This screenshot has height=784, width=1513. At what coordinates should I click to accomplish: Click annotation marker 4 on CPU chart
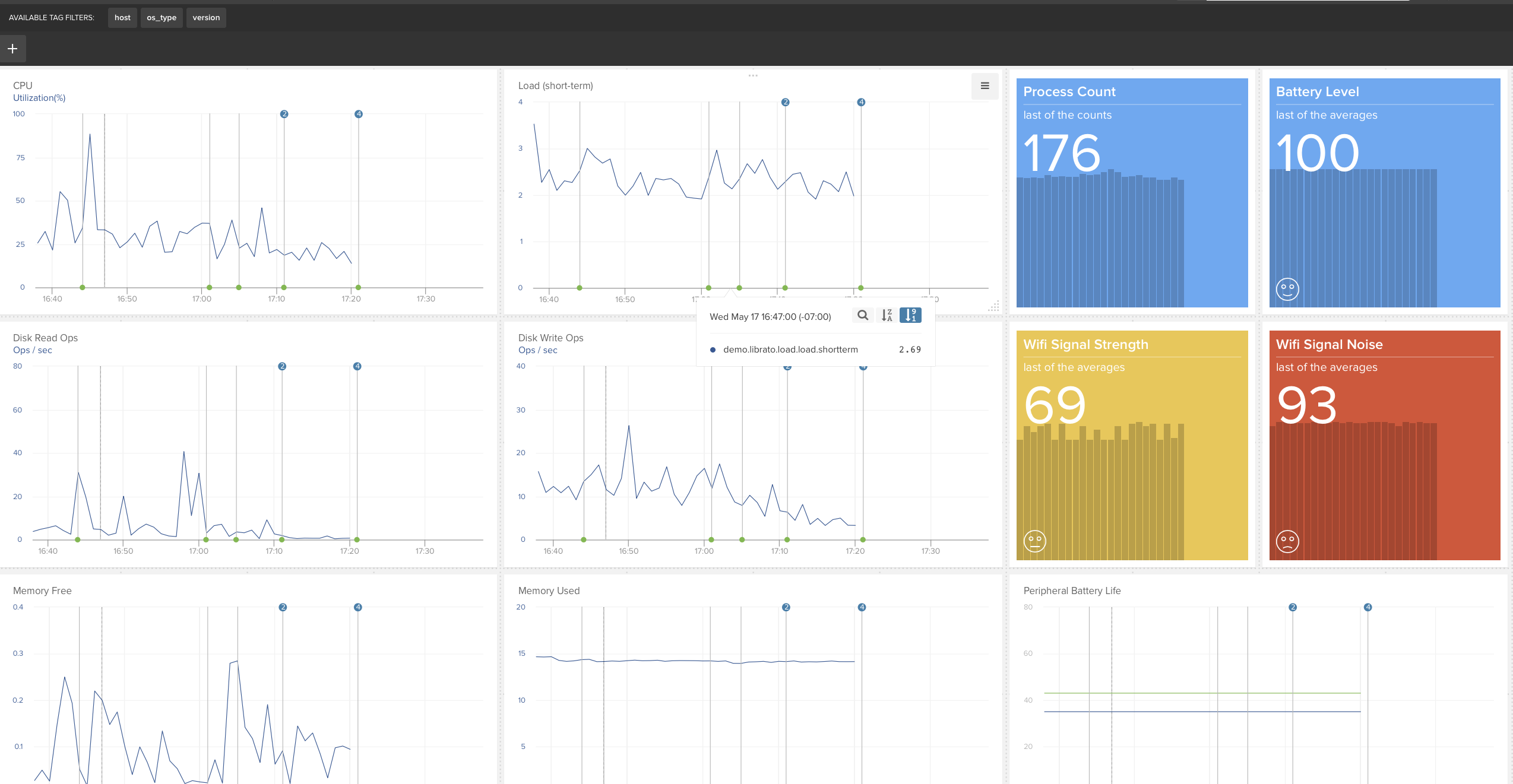click(x=359, y=114)
